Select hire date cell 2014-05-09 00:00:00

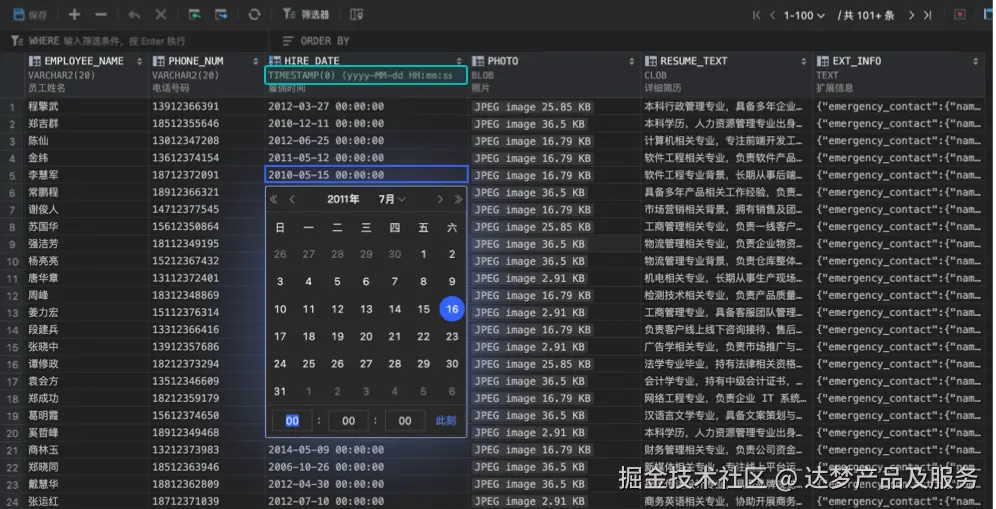coord(366,450)
